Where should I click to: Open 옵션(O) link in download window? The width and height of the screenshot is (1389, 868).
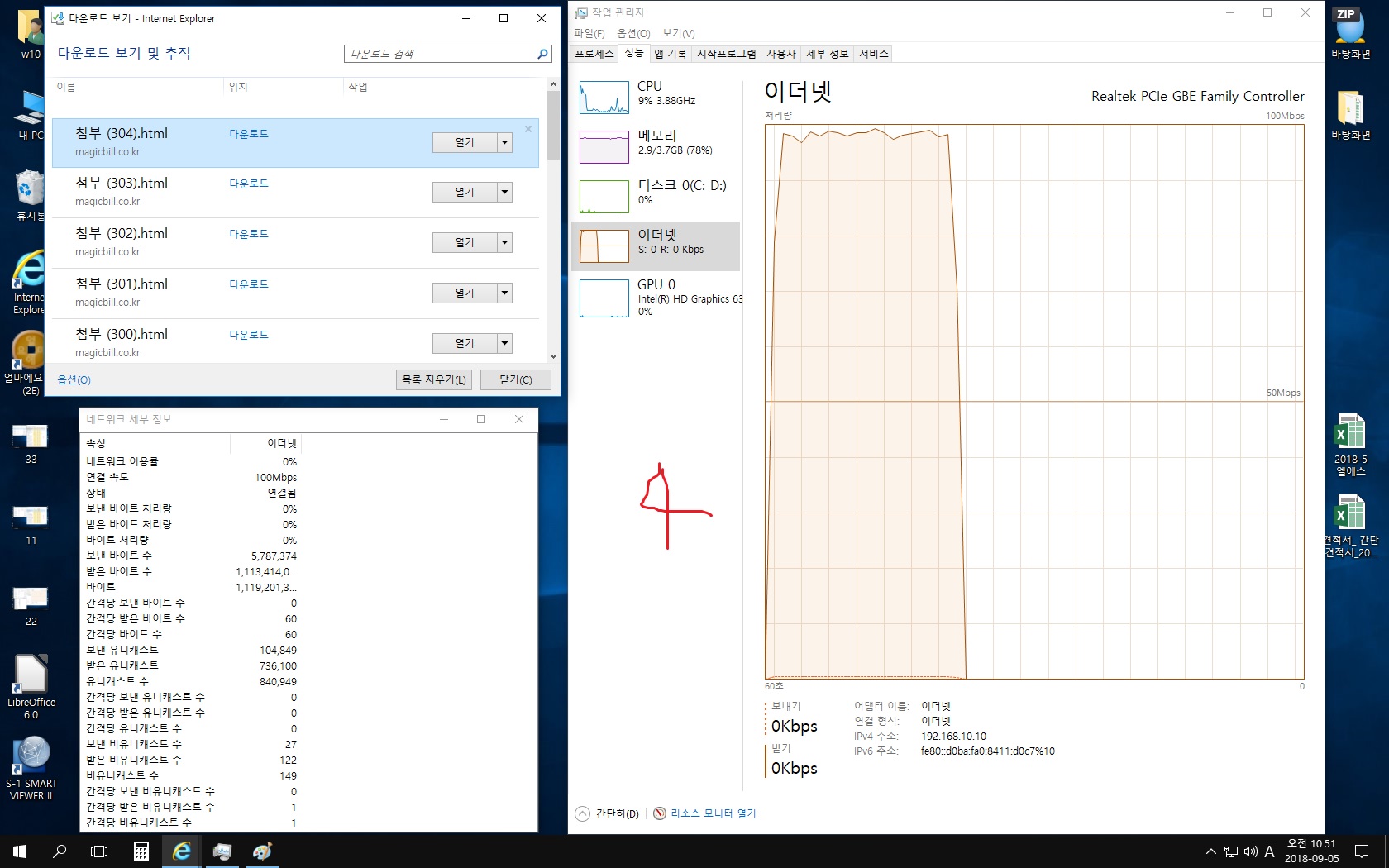pyautogui.click(x=74, y=379)
